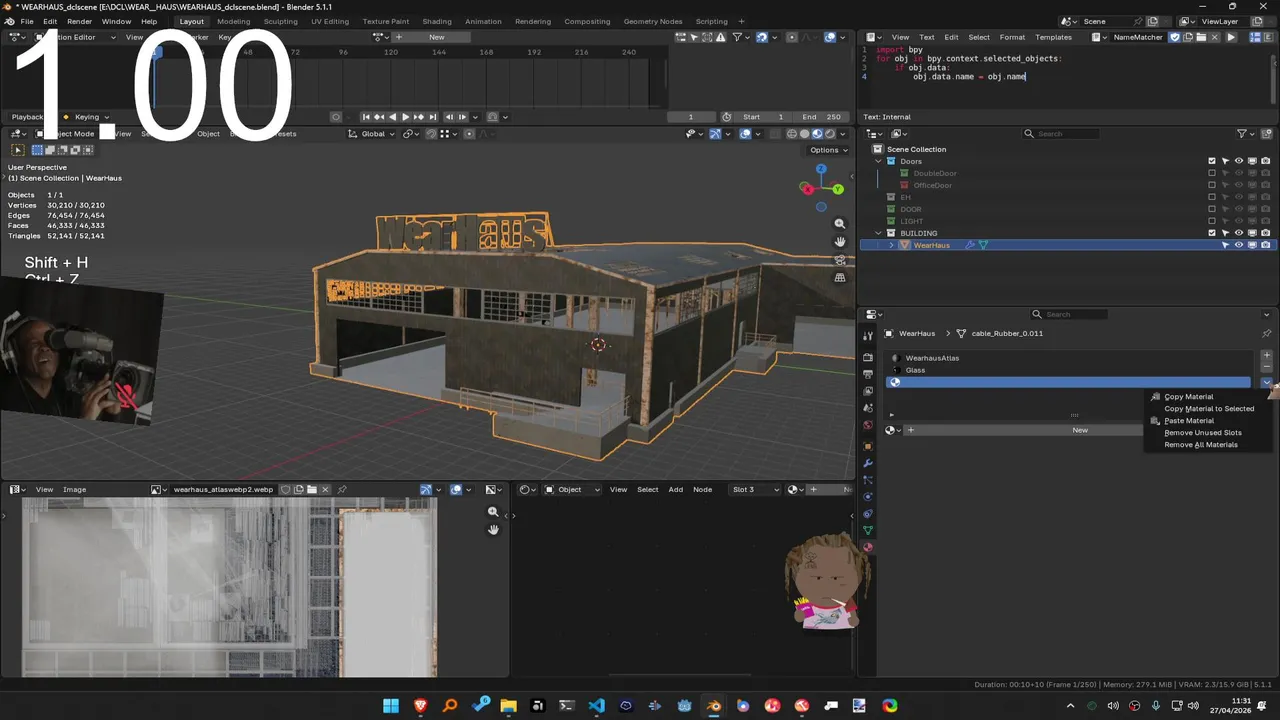Click the End frame 250 field
This screenshot has width=1280, height=720.
tap(822, 117)
